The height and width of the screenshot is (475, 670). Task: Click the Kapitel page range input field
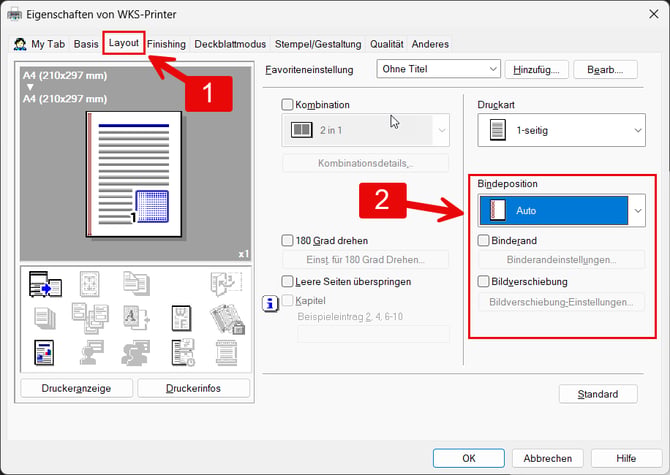coord(373,334)
